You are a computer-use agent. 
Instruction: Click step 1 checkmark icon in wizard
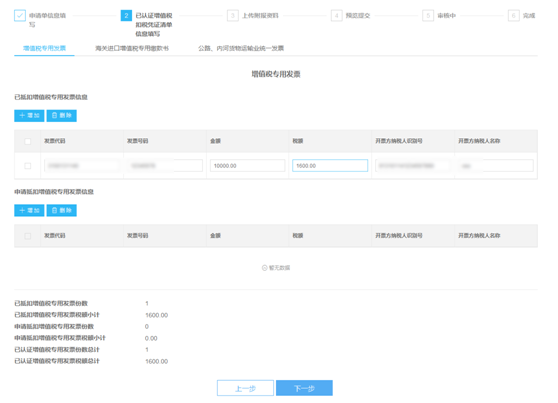pos(20,15)
